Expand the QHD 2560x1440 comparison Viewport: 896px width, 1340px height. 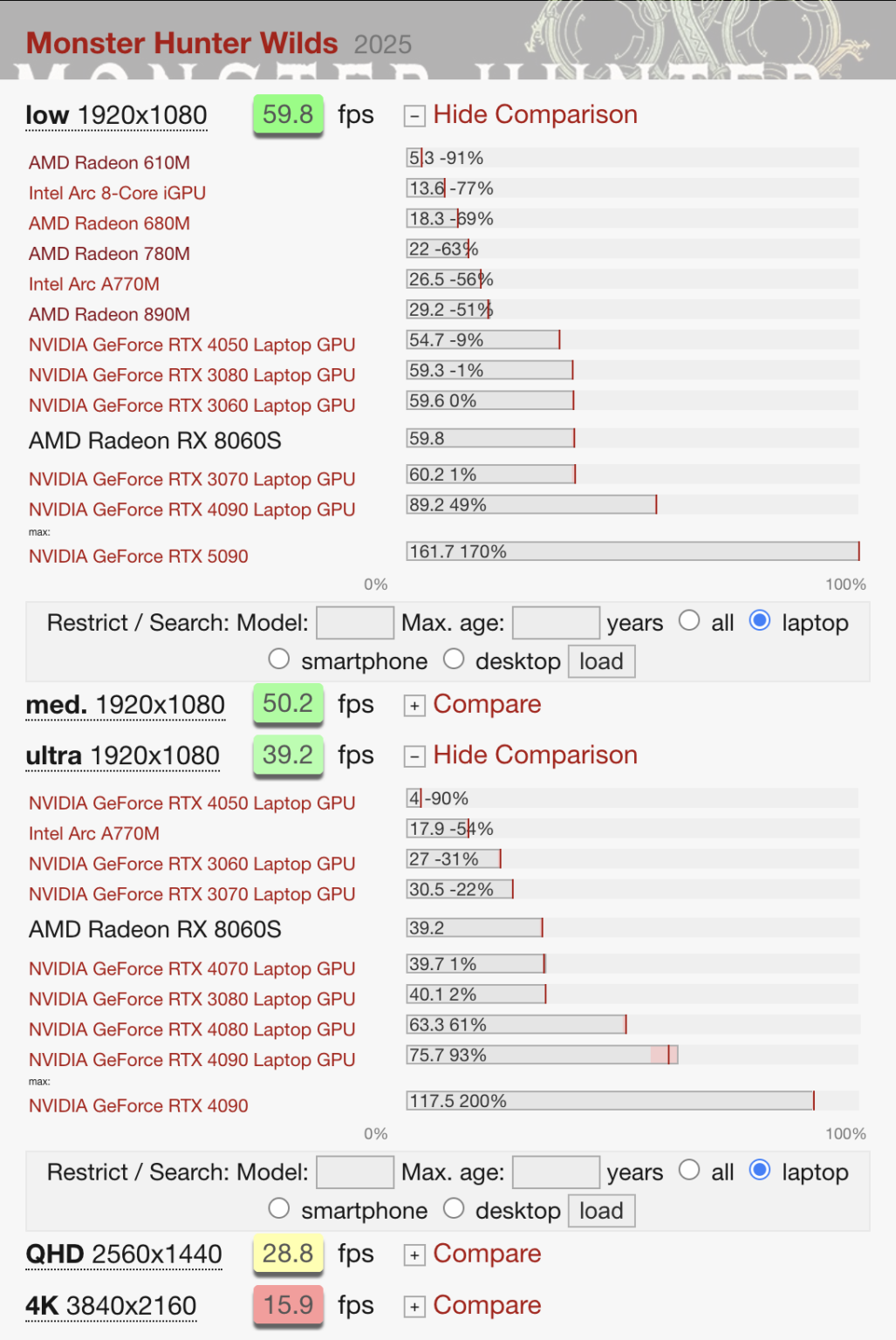414,1255
